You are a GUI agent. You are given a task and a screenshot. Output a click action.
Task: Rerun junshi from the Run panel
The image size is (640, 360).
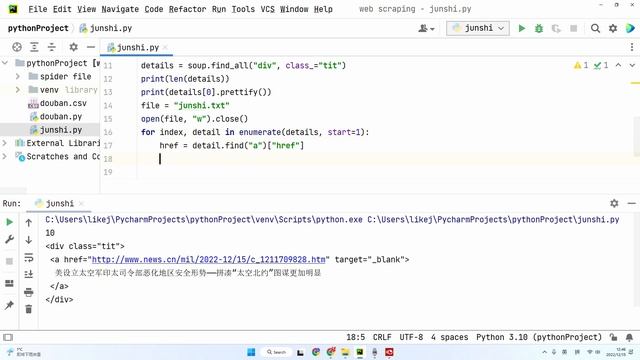pos(9,222)
